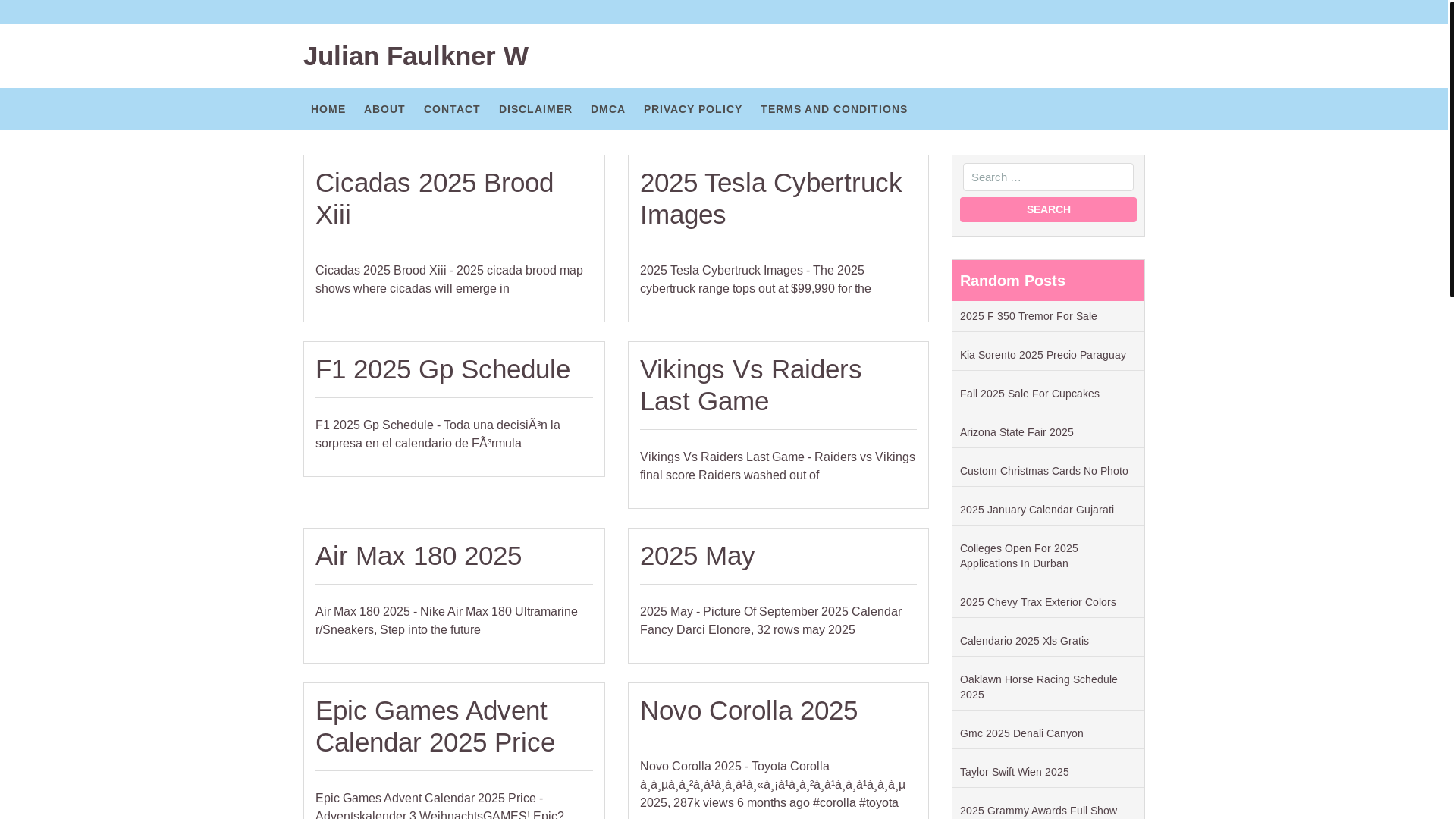Open Kia Sorento 2025 Precio Paraguay
Image resolution: width=1456 pixels, height=819 pixels.
(x=1043, y=355)
